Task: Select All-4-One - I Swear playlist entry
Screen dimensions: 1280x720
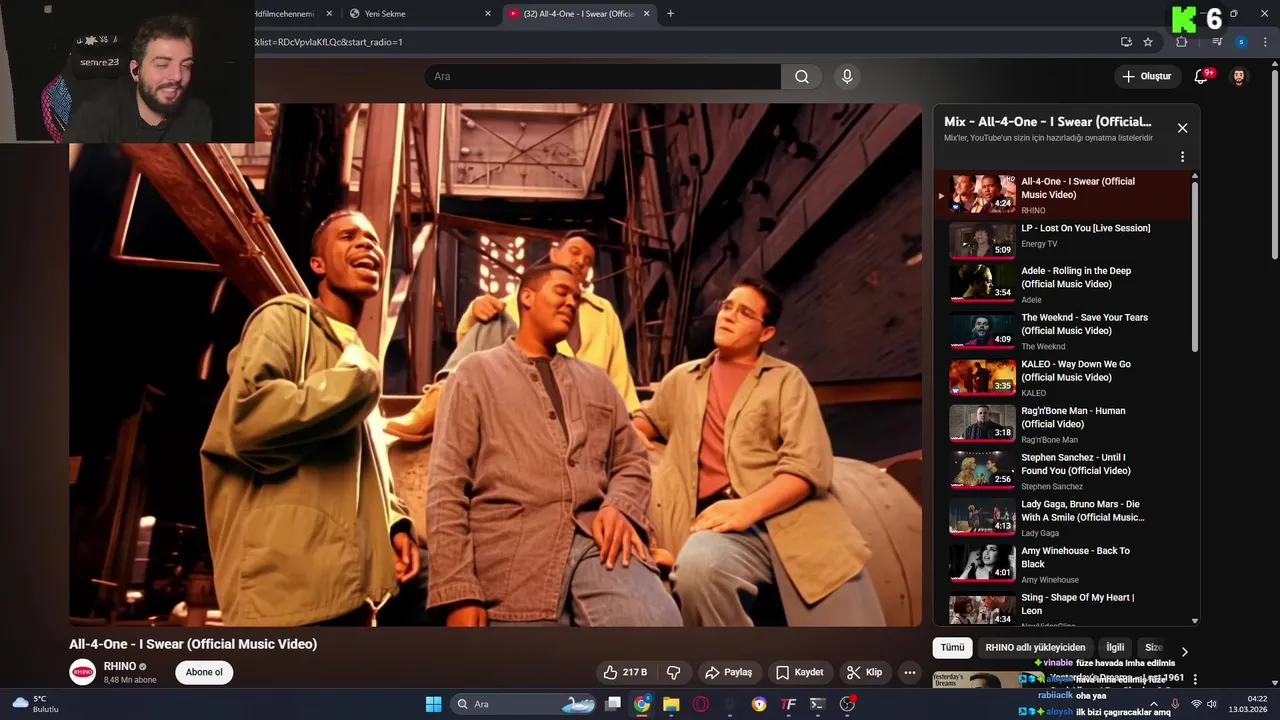Action: pos(1064,195)
